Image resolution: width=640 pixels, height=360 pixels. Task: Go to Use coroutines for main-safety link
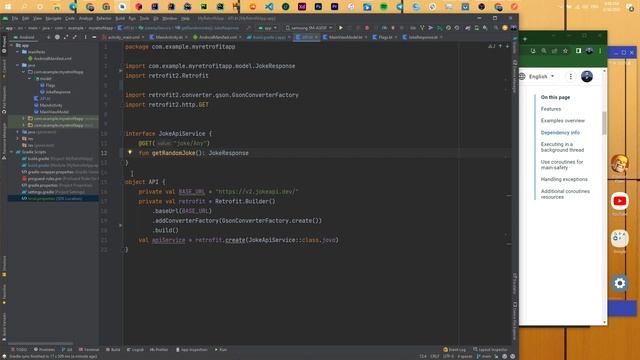562,165
